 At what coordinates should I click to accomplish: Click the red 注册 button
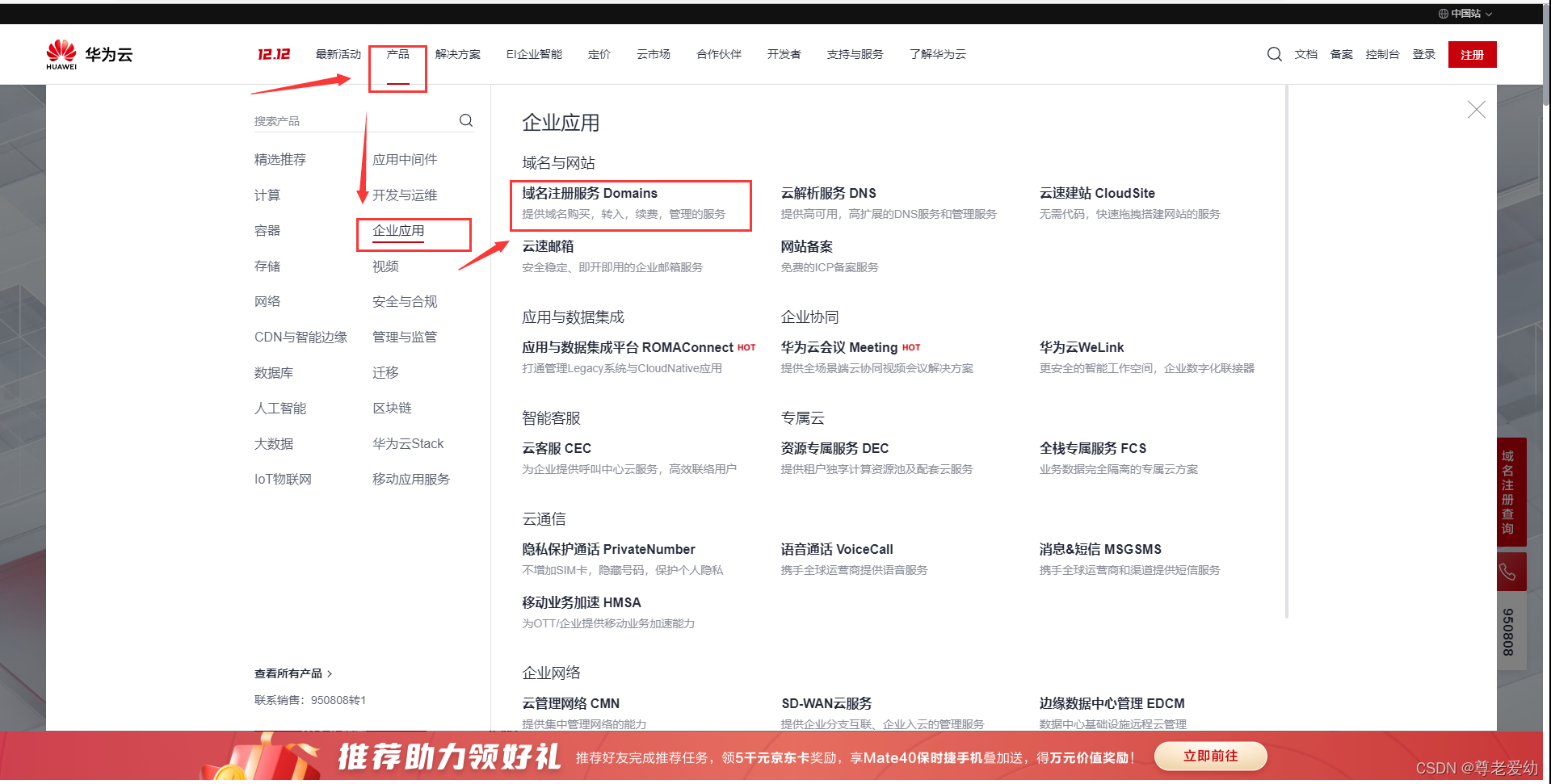pyautogui.click(x=1472, y=54)
